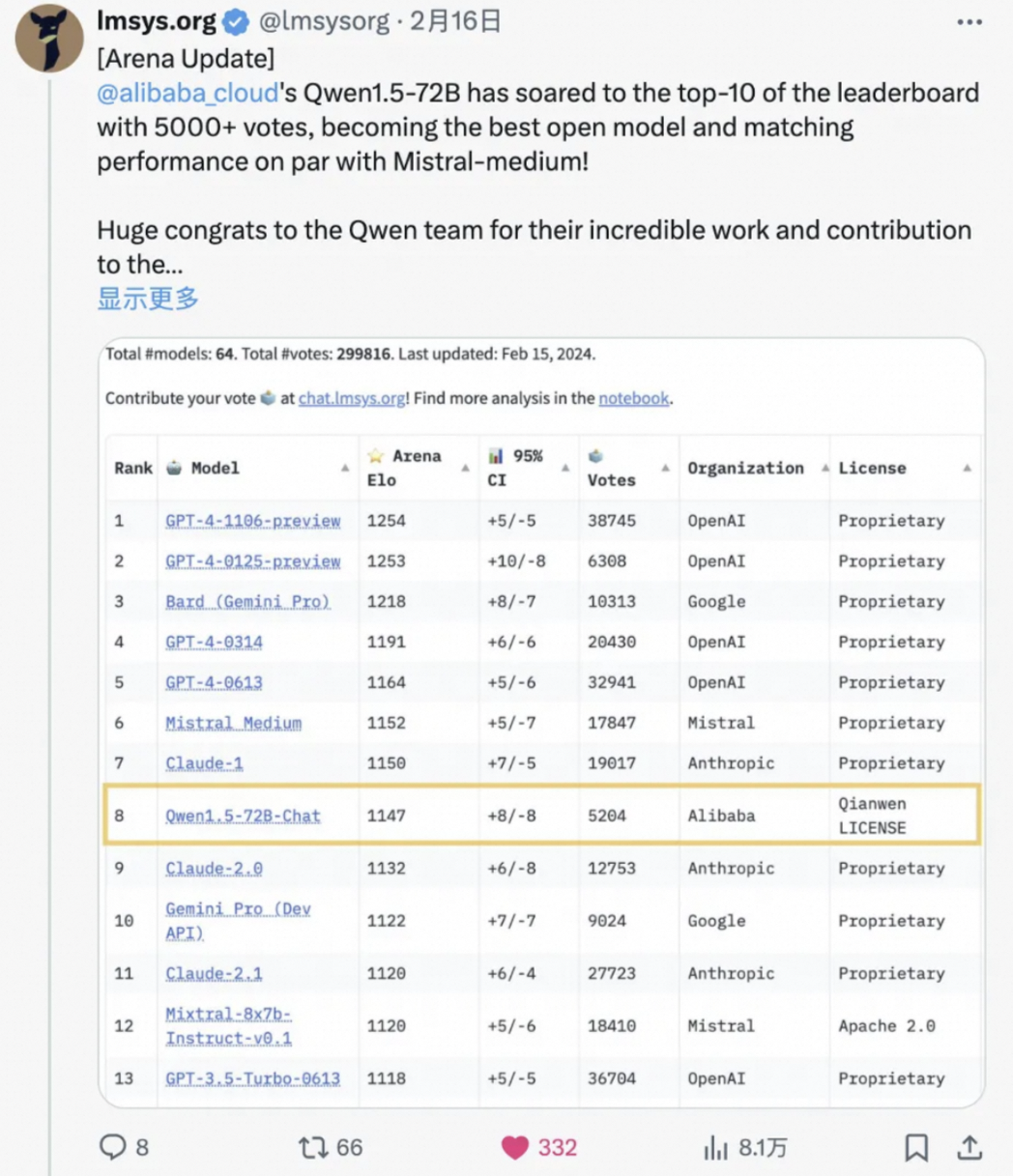Click 显示更多 to expand the tweet

pyautogui.click(x=148, y=298)
